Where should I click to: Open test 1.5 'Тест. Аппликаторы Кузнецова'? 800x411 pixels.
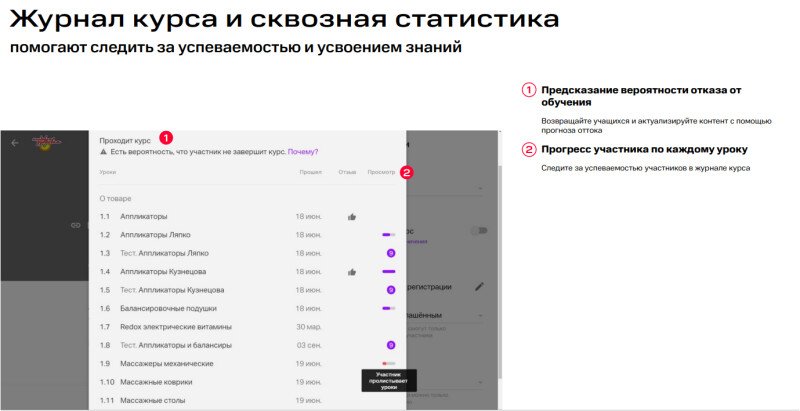(172, 290)
